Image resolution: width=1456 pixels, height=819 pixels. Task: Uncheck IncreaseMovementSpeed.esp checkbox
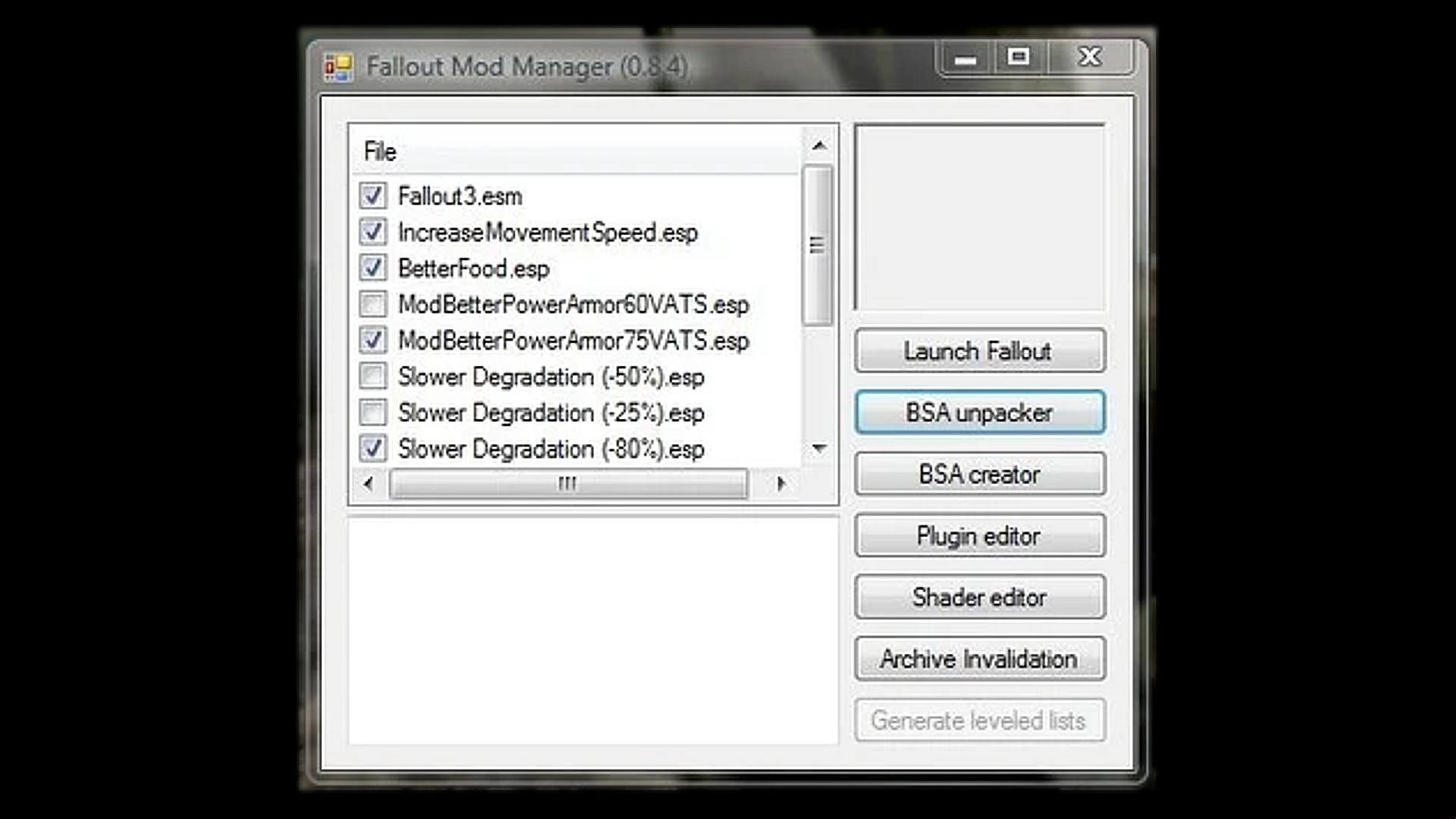[372, 232]
